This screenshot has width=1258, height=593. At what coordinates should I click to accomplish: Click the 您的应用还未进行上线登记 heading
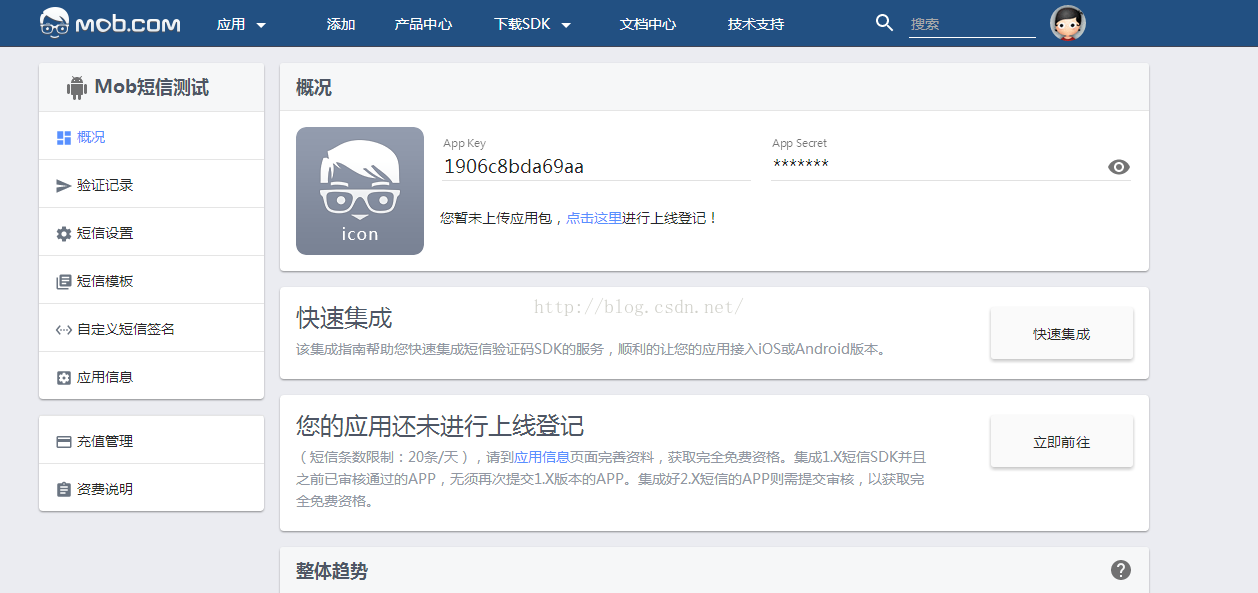(440, 426)
